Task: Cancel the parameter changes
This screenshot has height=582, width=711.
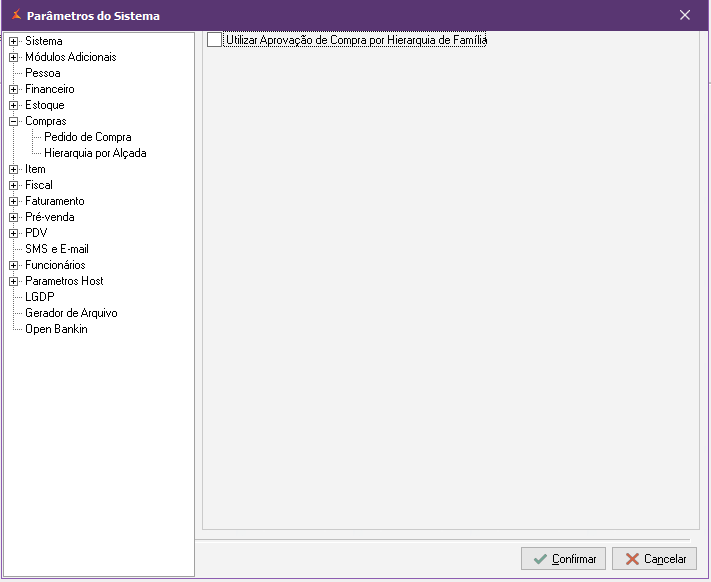Action: [x=654, y=559]
